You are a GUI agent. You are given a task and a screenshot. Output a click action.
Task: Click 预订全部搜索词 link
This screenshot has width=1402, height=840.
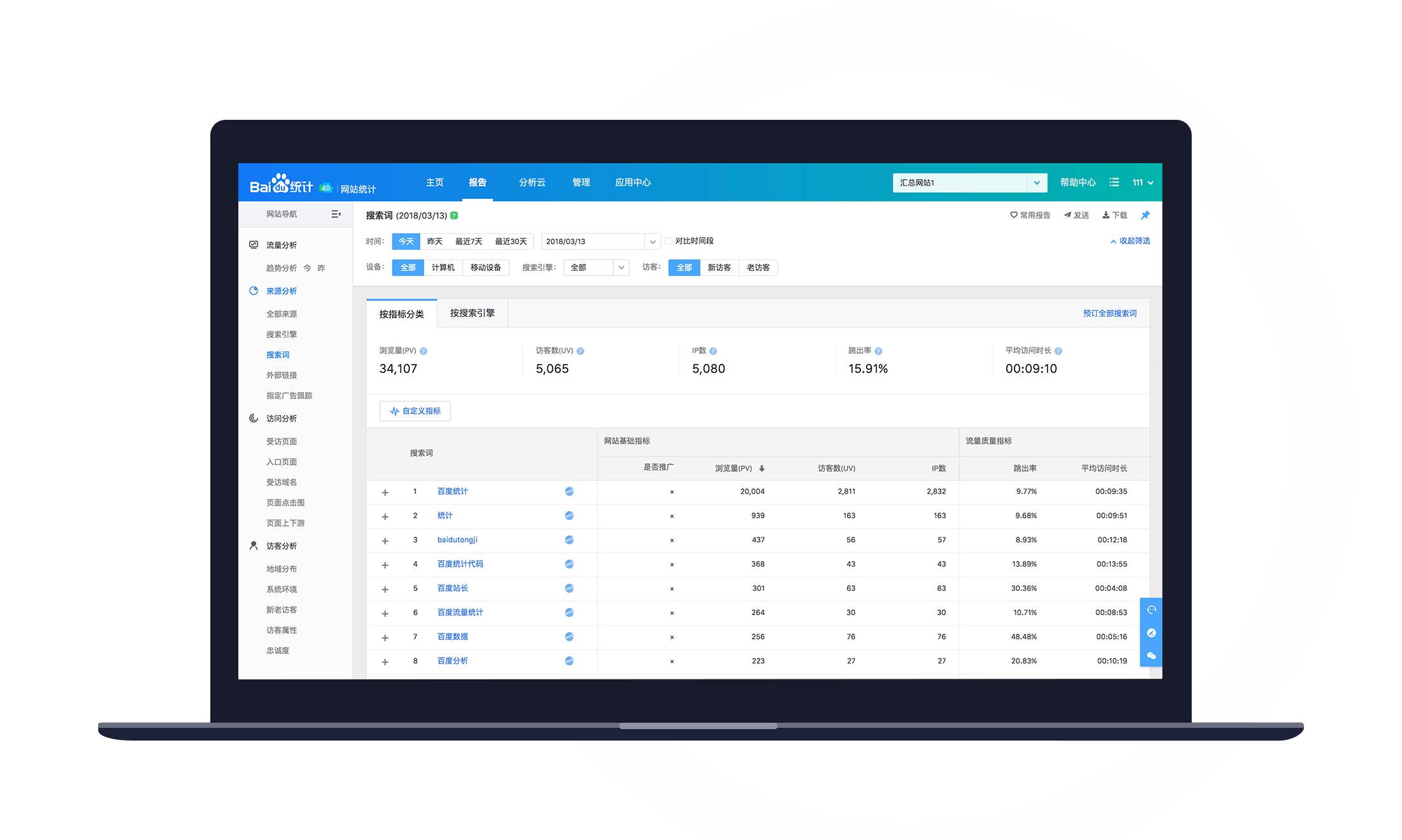[1109, 314]
